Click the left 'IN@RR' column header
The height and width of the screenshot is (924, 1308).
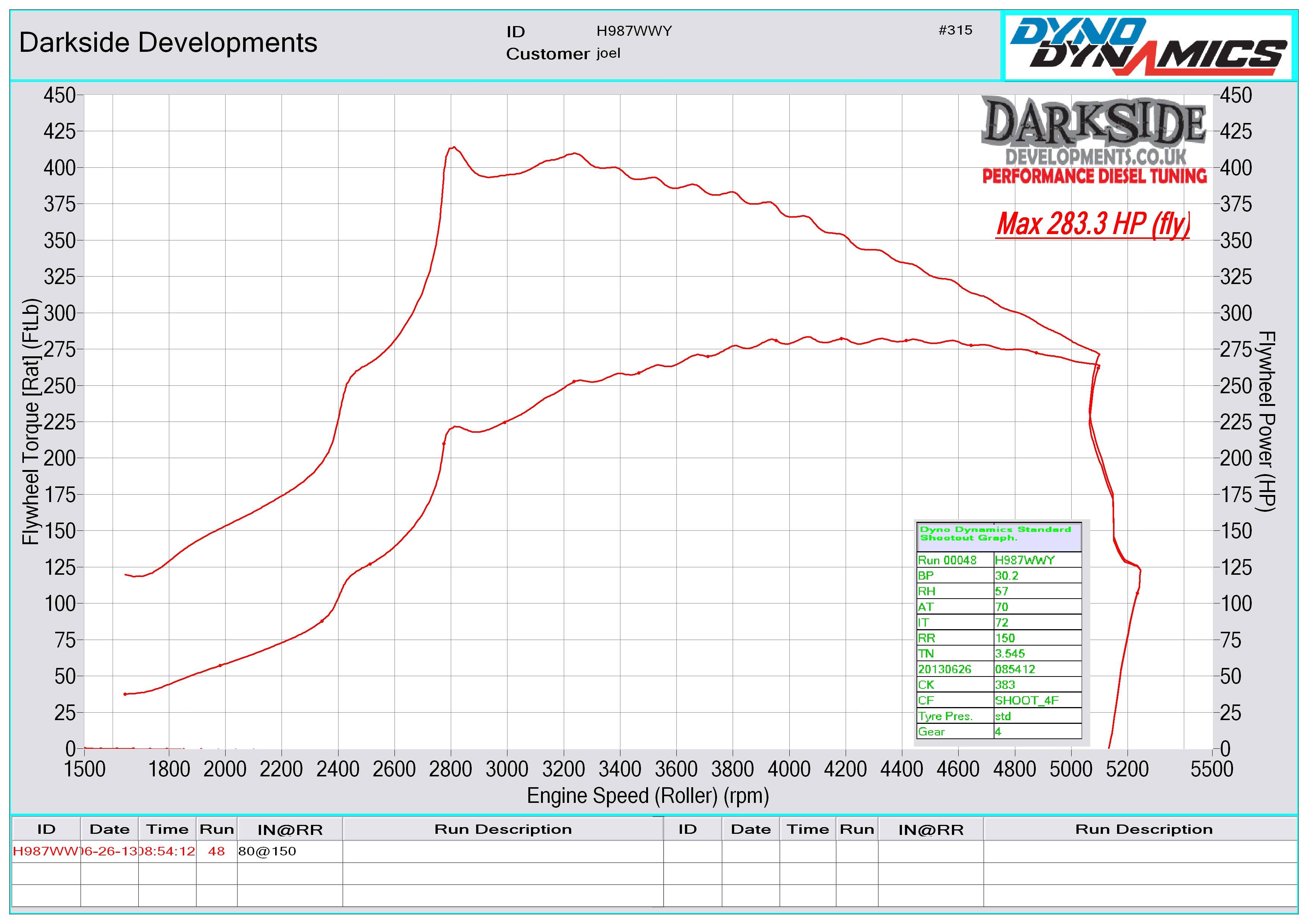click(290, 830)
